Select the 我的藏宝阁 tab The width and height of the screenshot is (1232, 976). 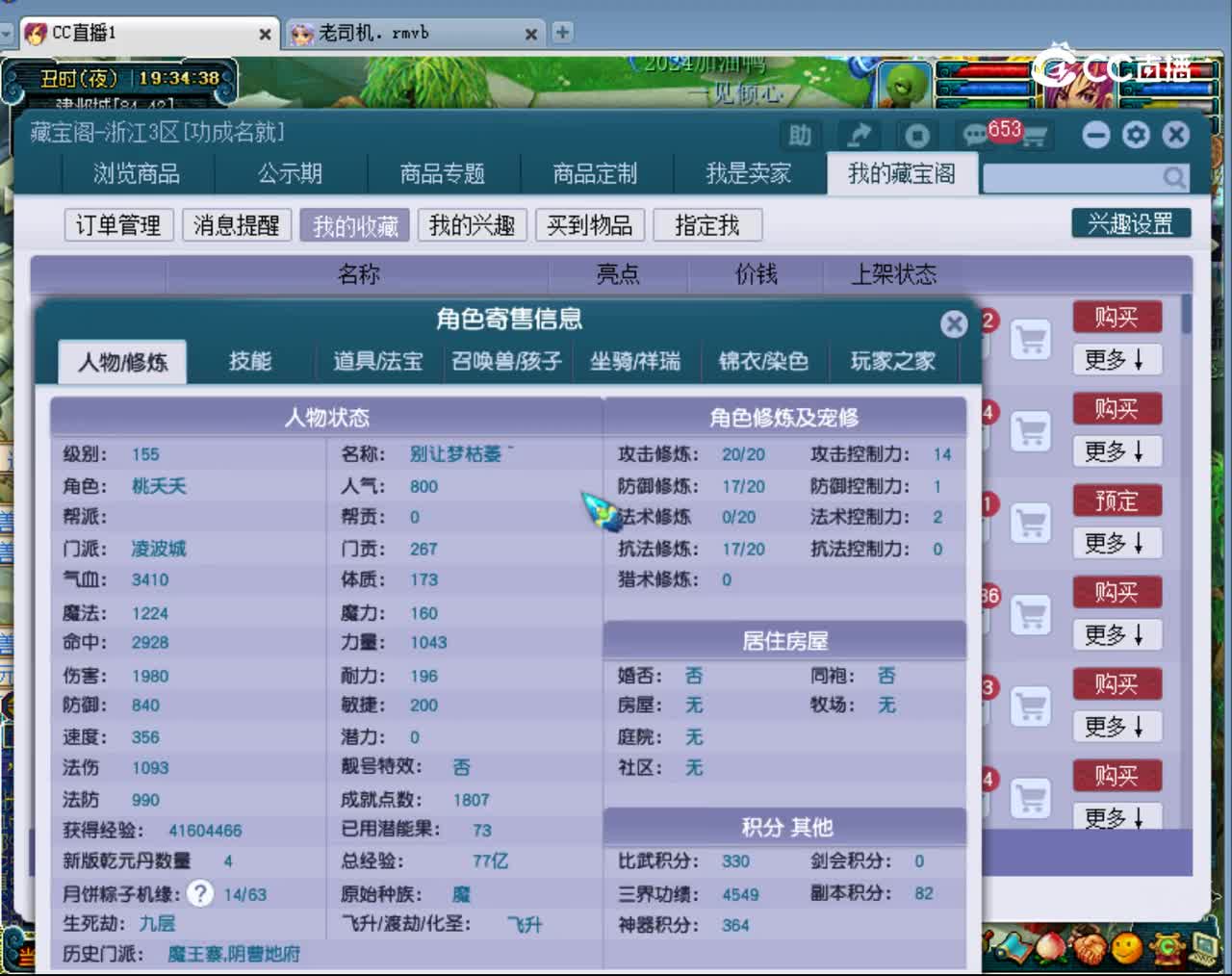[x=902, y=174]
